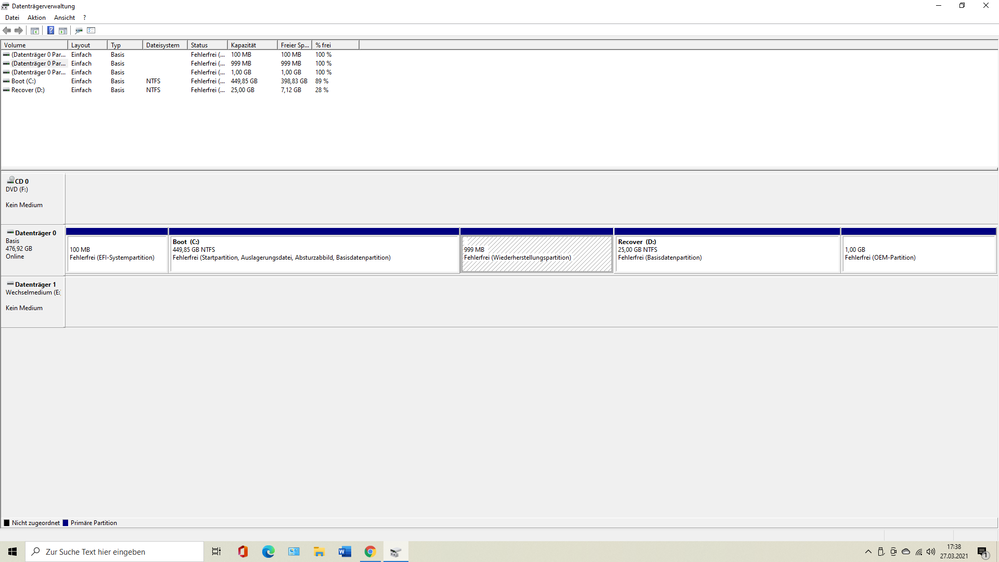Launch Microsoft Word from the taskbar

345,552
